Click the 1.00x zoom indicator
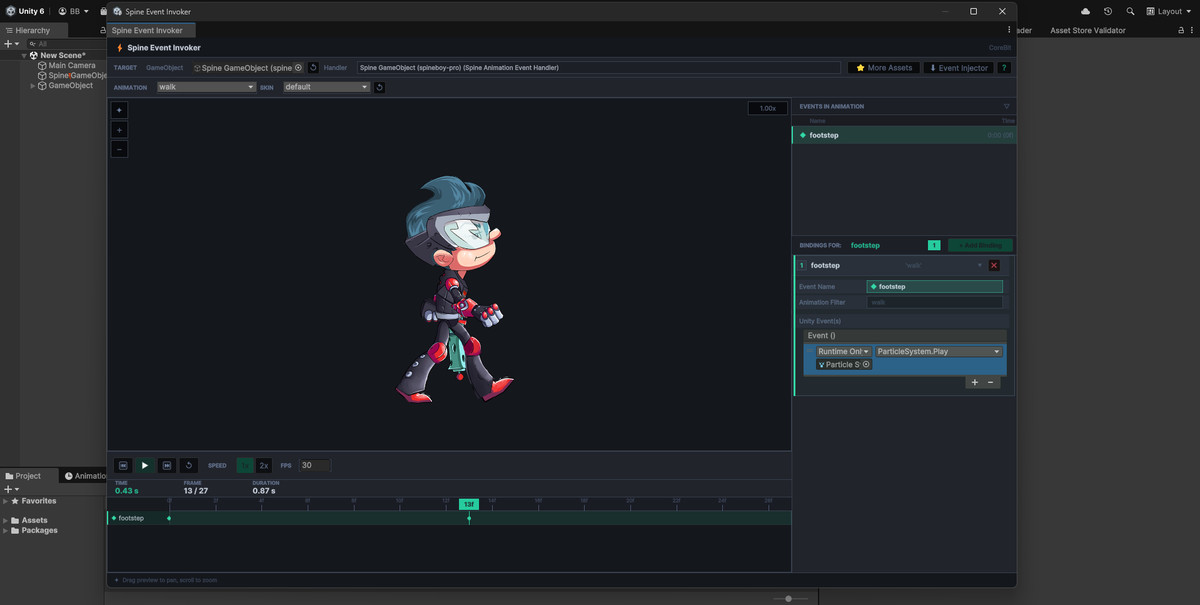 pos(768,108)
